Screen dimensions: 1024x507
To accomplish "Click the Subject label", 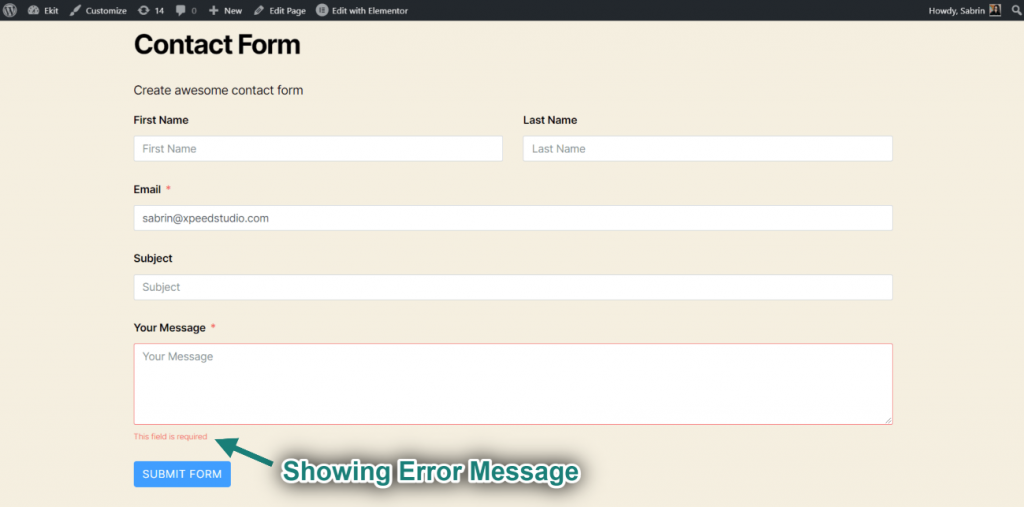I will tap(153, 259).
